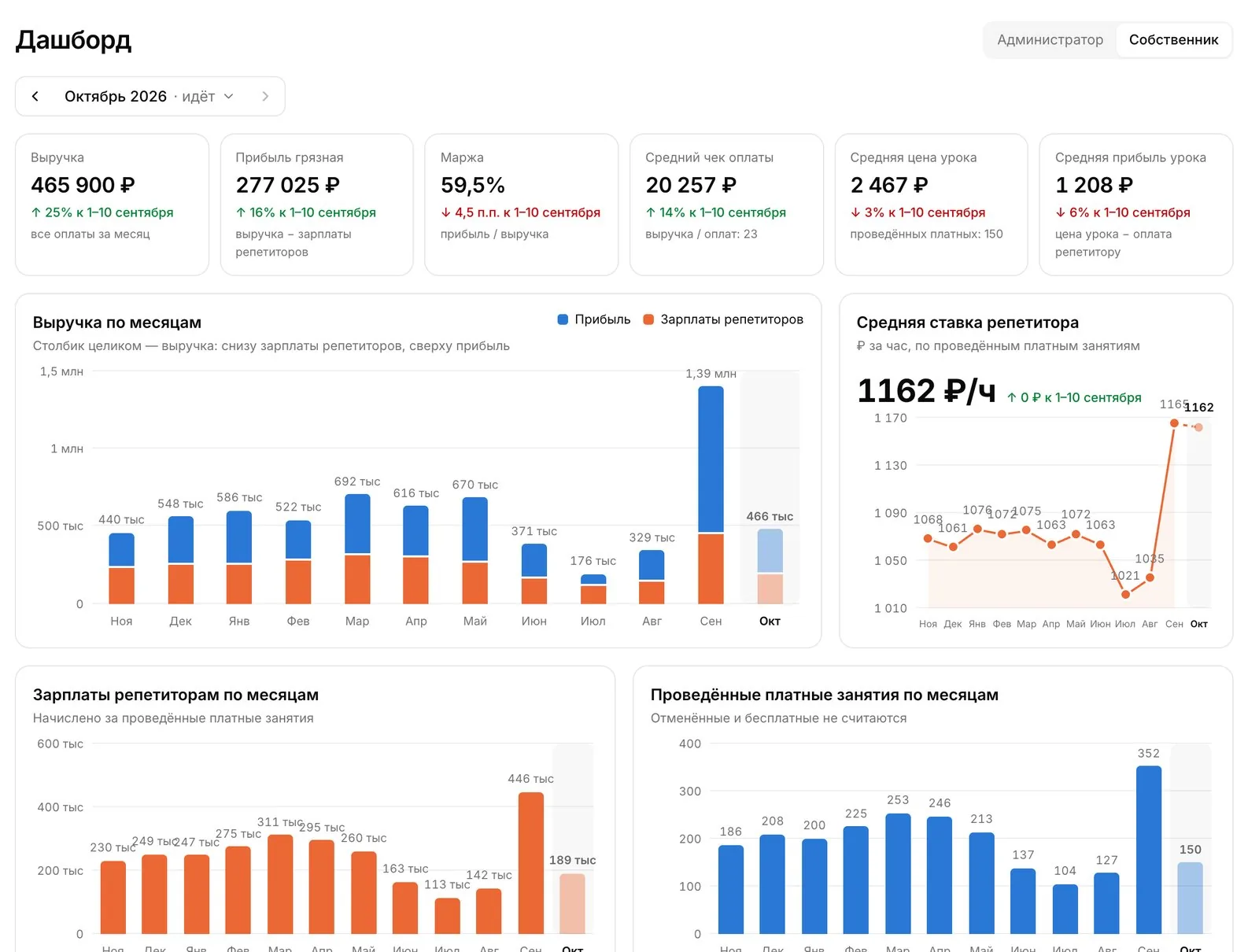Viewport: 1259px width, 952px height.
Task: Click the orange Зарплаты репетиторов legend swatch
Action: (x=648, y=319)
